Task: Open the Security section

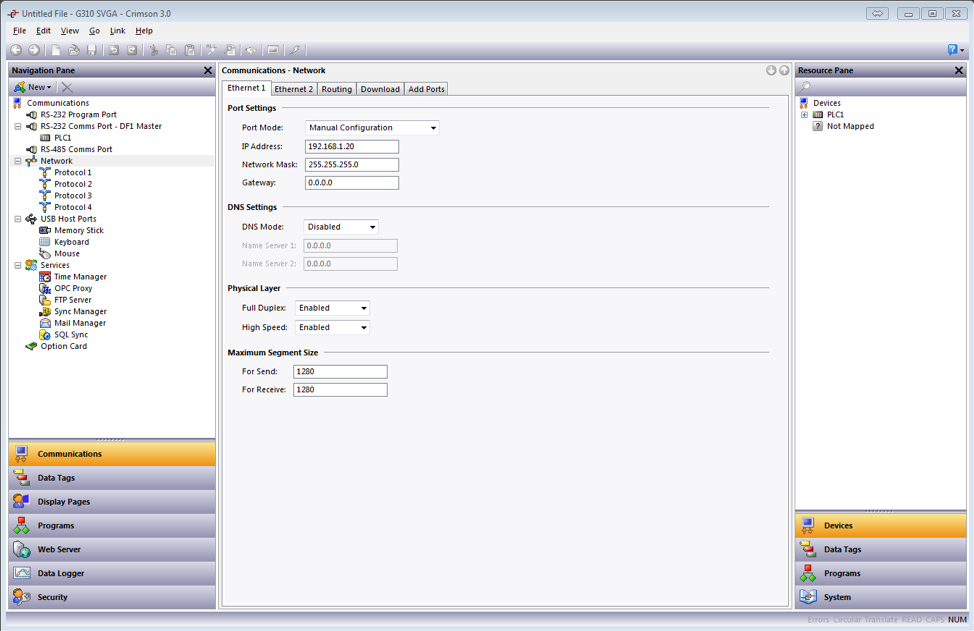Action: click(112, 597)
